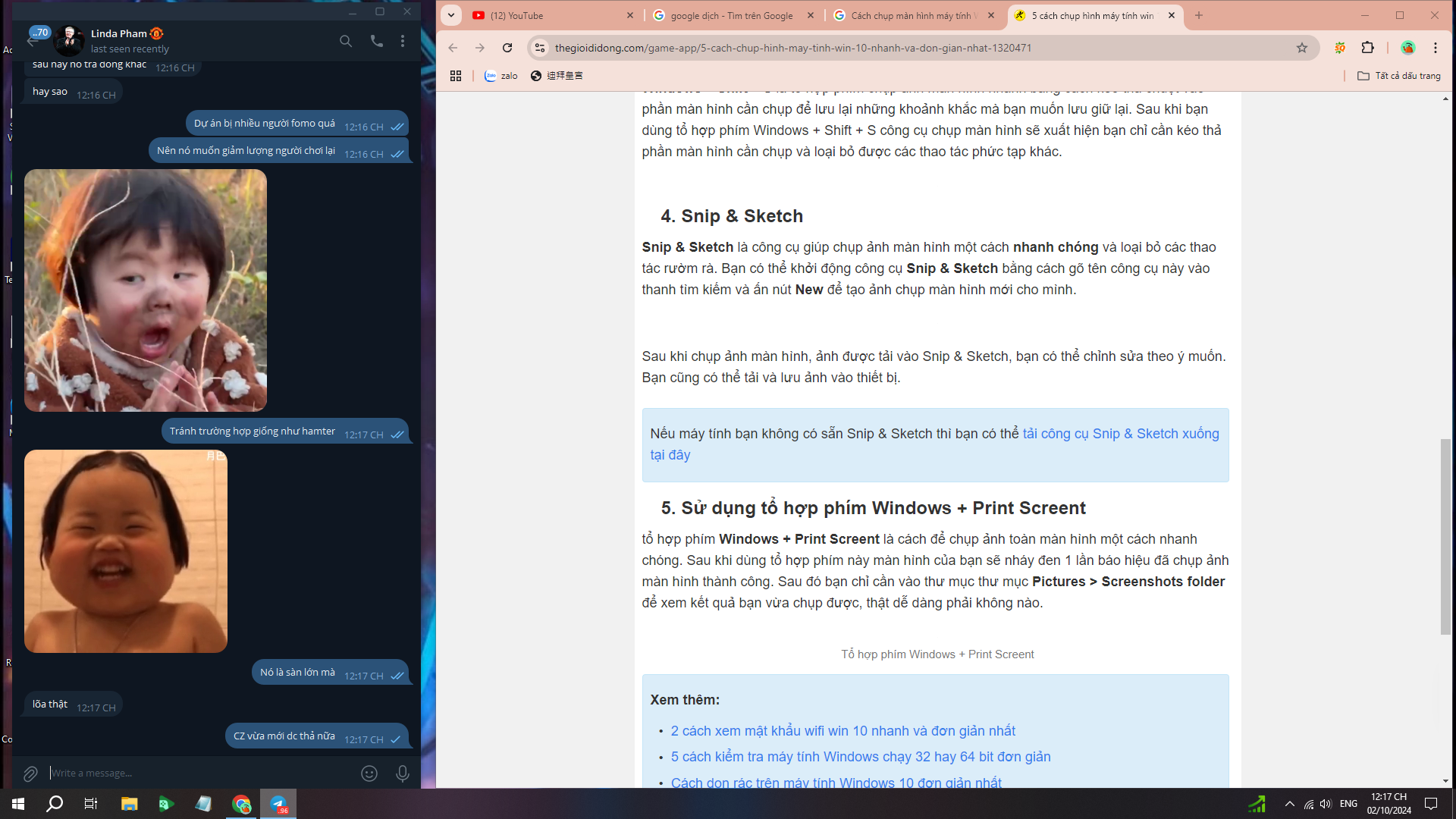Show hidden system tray icons

(1290, 804)
